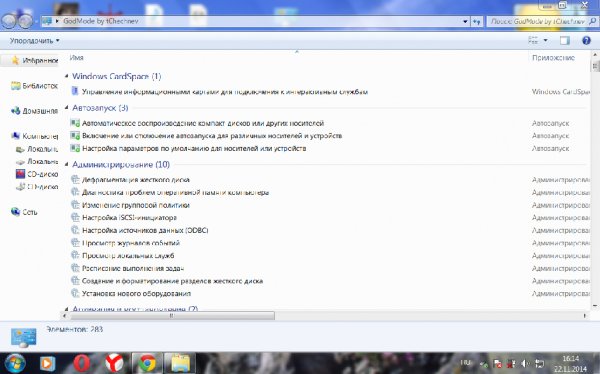
Task: Go forward with the Forward navigation button
Action: [x=26, y=21]
